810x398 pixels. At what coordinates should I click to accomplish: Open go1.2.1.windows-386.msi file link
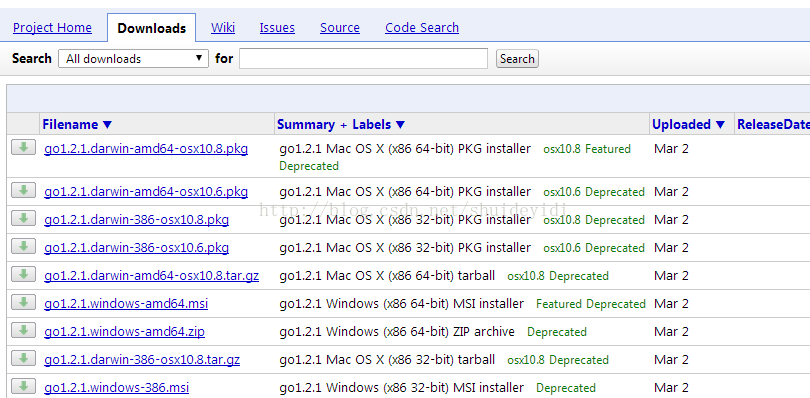pyautogui.click(x=116, y=387)
